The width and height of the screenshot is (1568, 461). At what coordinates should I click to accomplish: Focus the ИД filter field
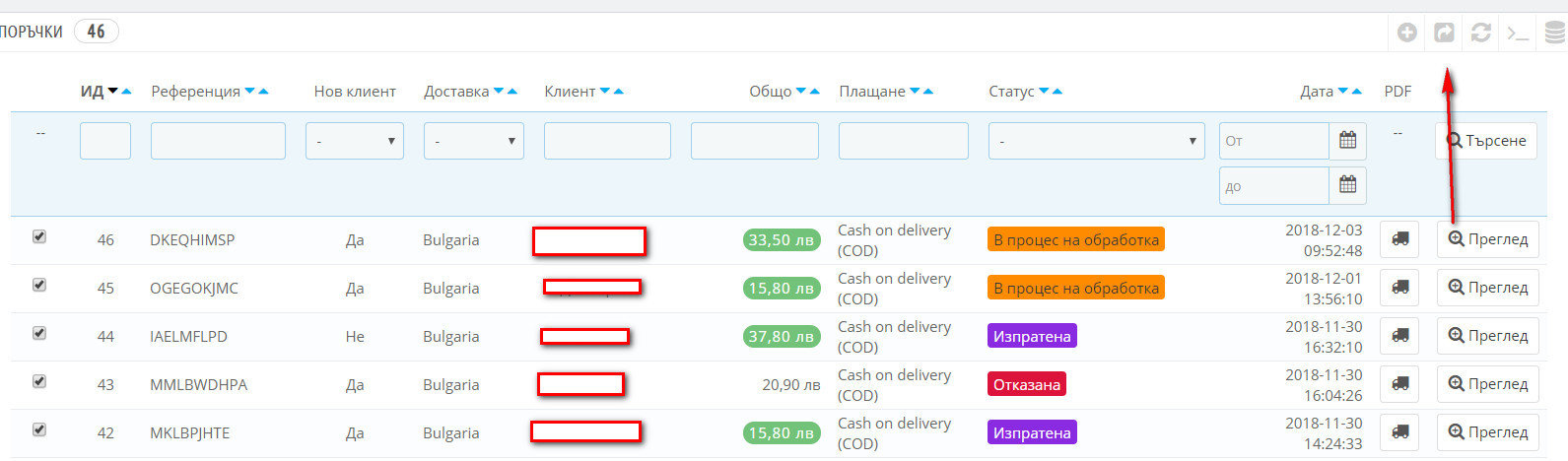click(x=105, y=141)
